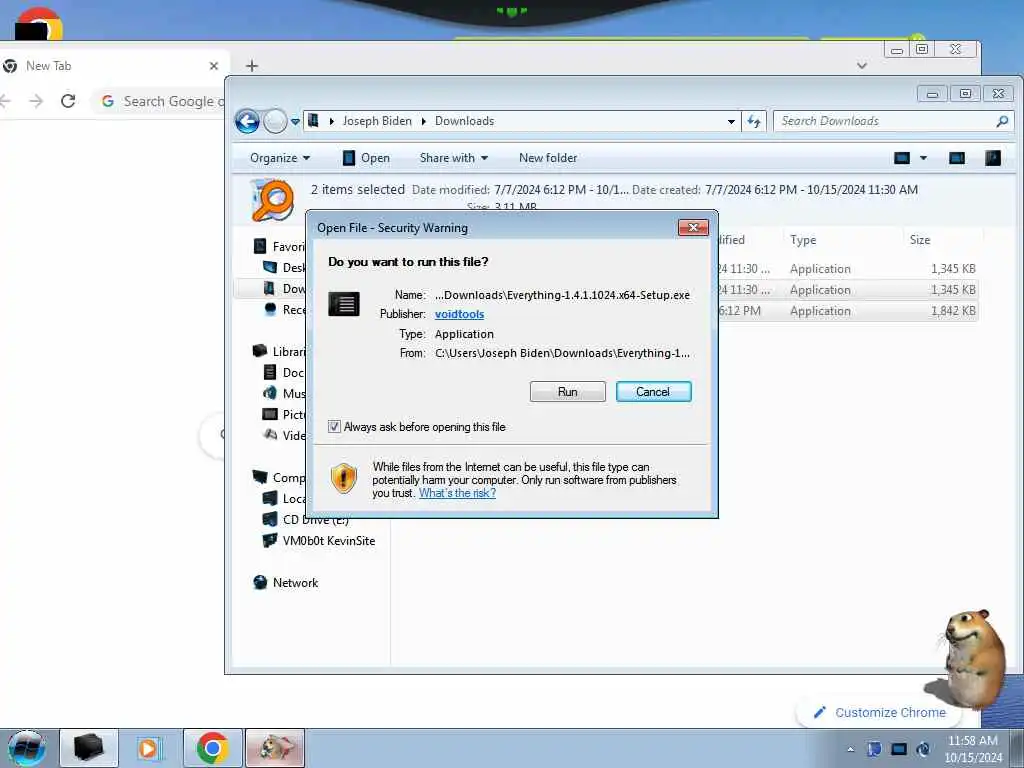Click the Desktop icon in Favorites
This screenshot has height=768, width=1024.
tap(270, 267)
